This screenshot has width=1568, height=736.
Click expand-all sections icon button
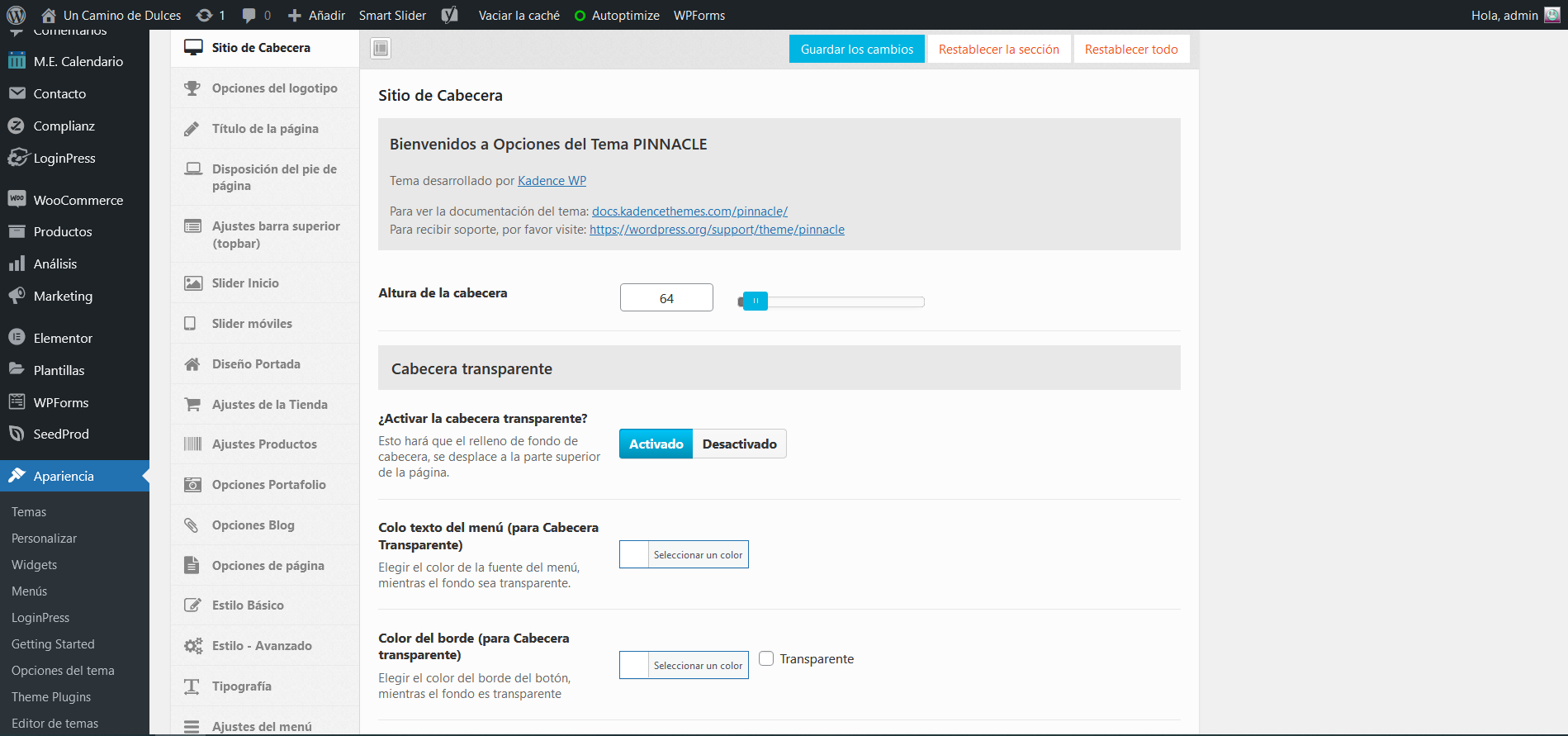pyautogui.click(x=381, y=49)
